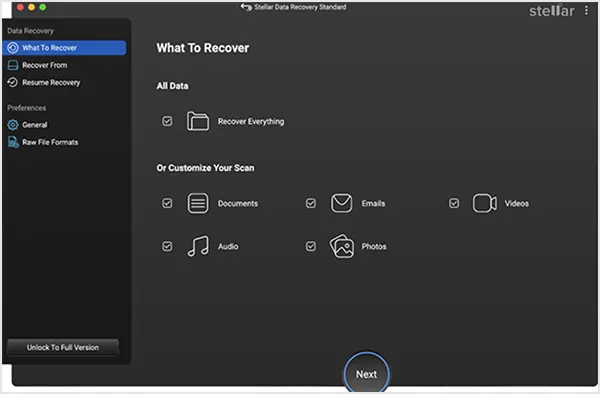The height and width of the screenshot is (394, 600).
Task: Click the Documents page icon
Action: (x=198, y=203)
